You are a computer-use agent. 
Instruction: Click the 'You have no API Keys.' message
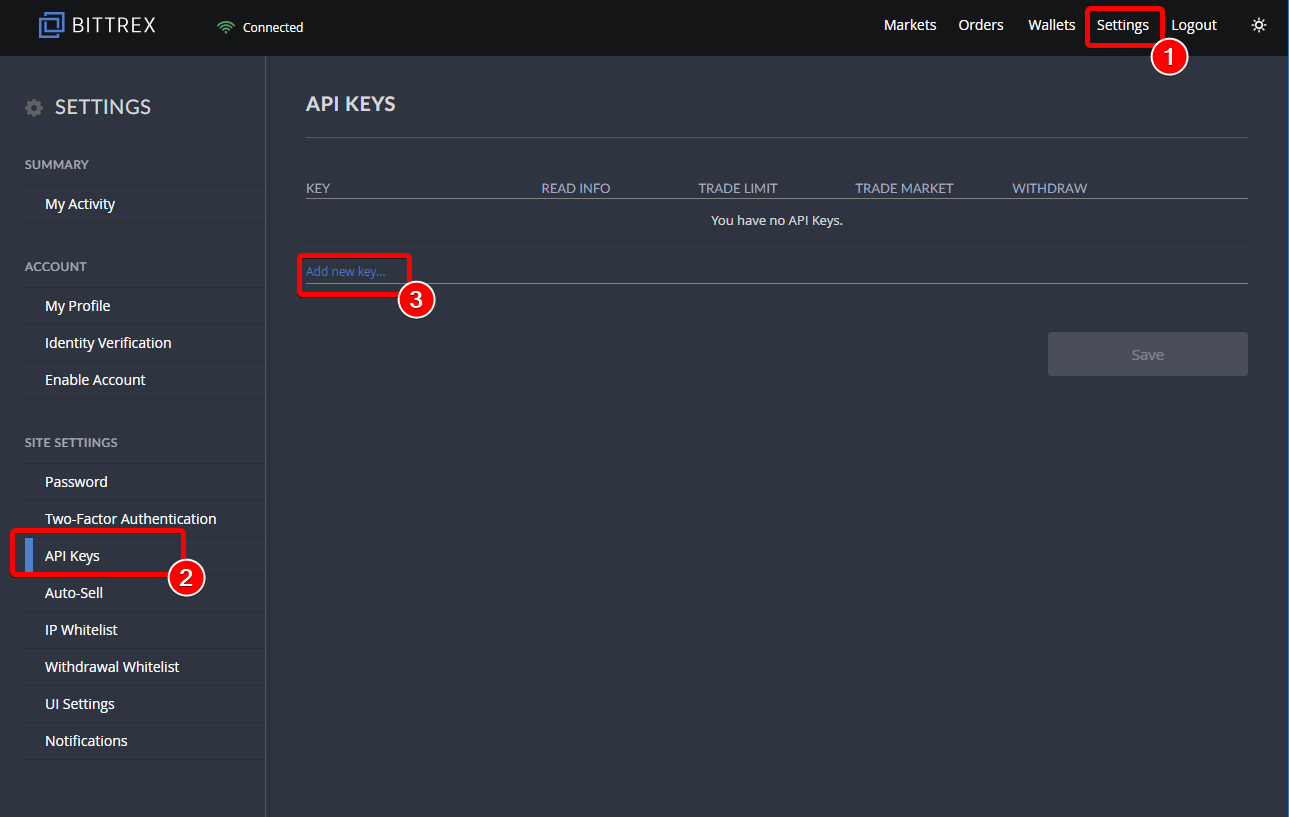point(777,220)
